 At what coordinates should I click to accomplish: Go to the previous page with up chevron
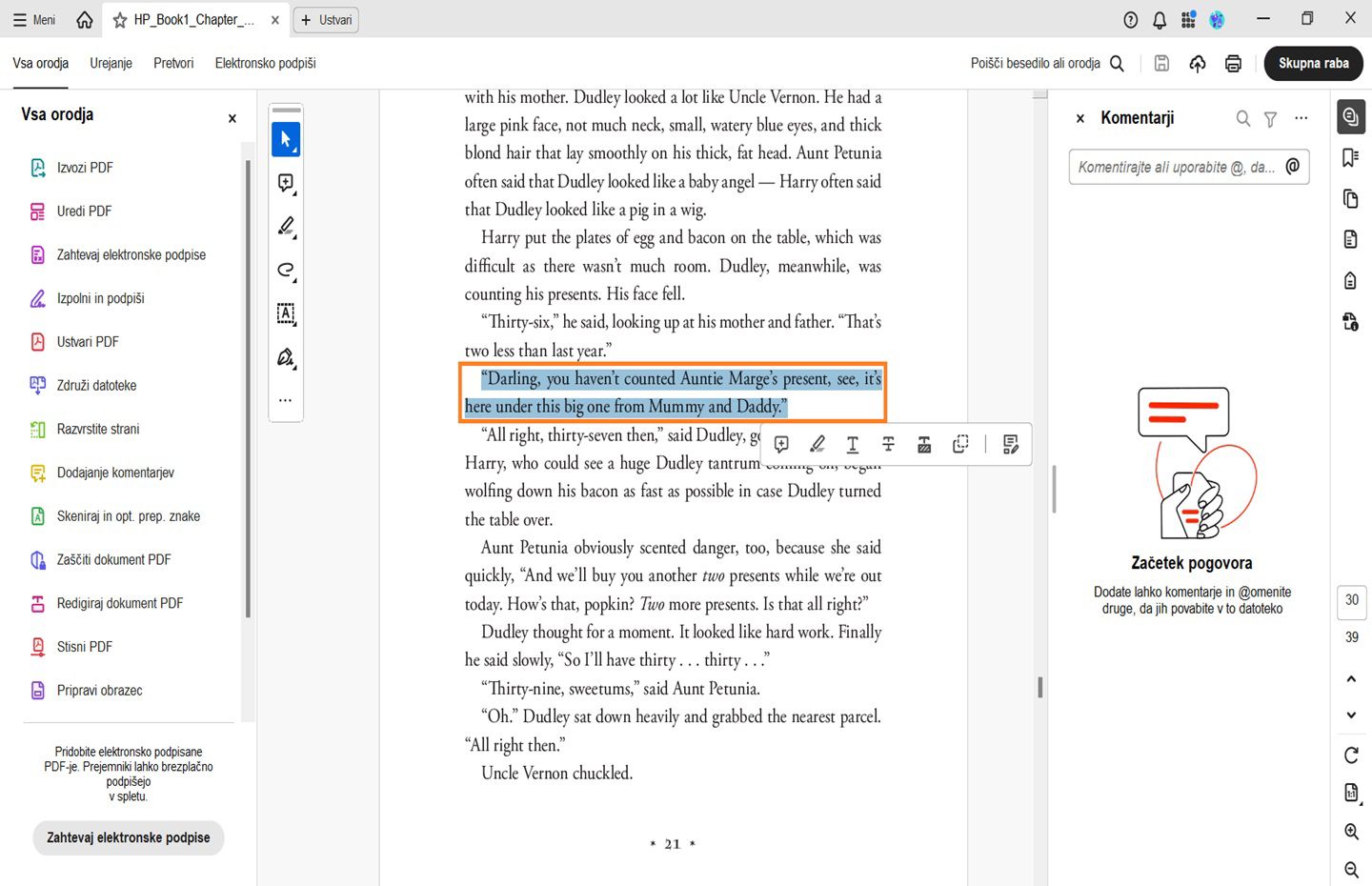pos(1351,678)
